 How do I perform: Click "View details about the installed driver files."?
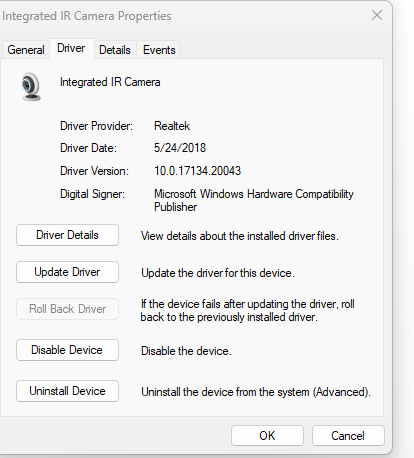(x=240, y=236)
